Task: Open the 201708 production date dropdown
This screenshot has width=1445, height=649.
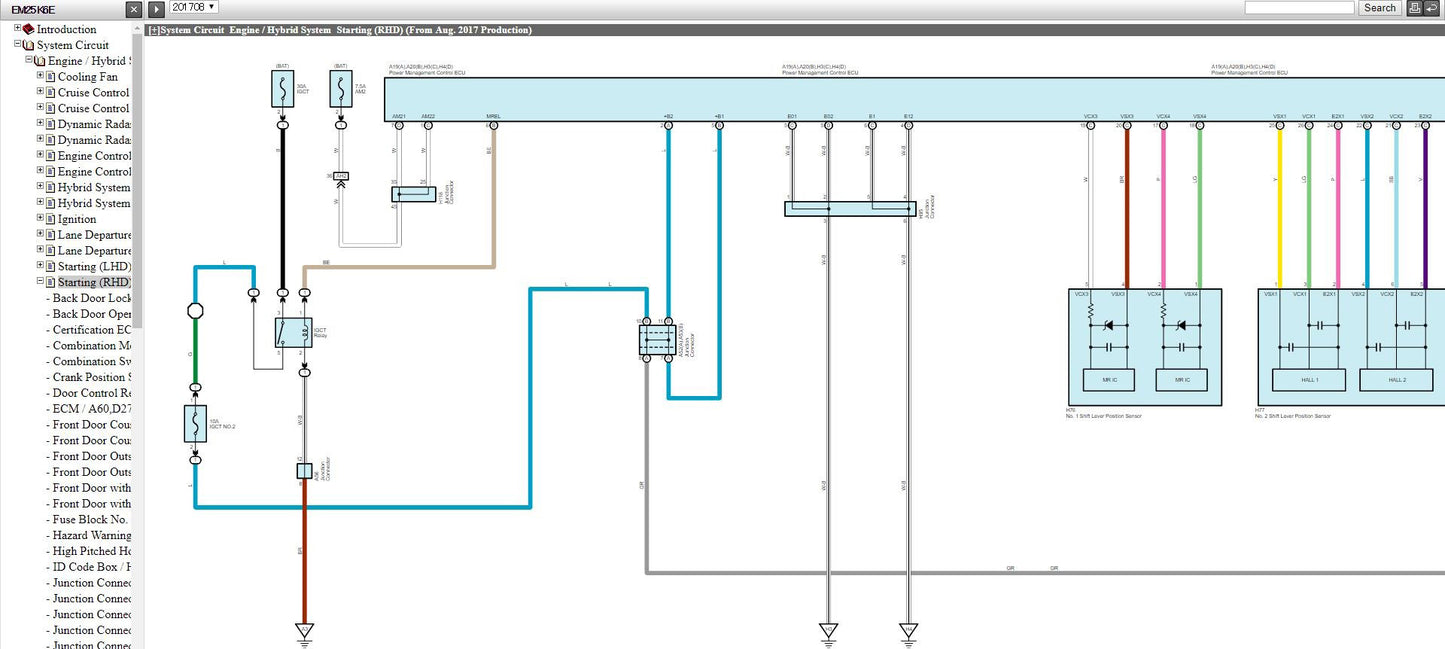Action: pos(194,8)
